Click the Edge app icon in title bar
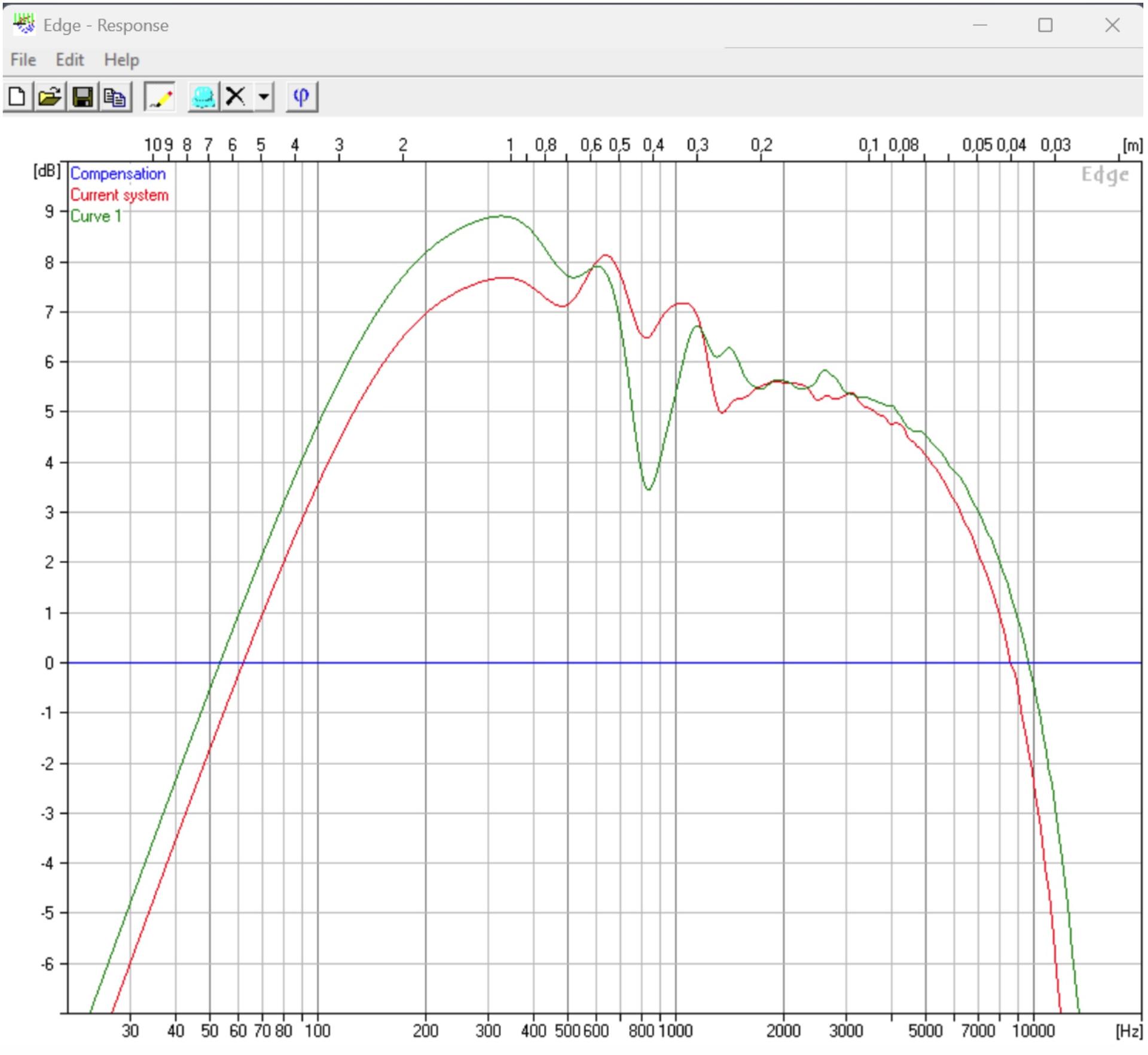 point(24,25)
